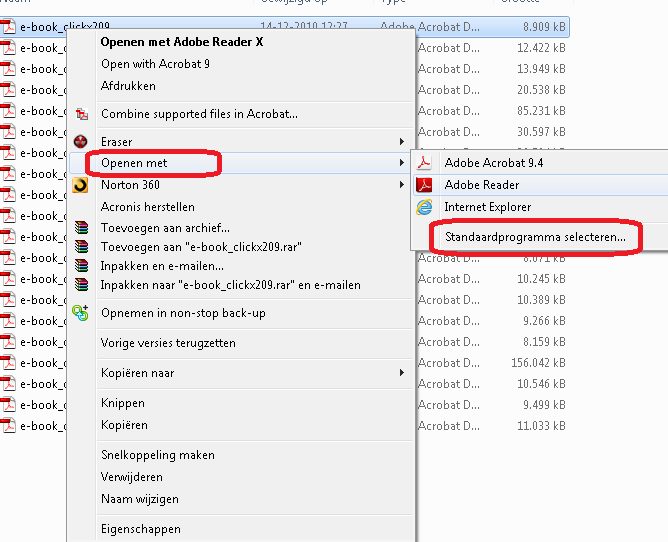This screenshot has width=668, height=542.
Task: Choose the red Adobe Reader icon in the submenu
Action: tap(424, 185)
